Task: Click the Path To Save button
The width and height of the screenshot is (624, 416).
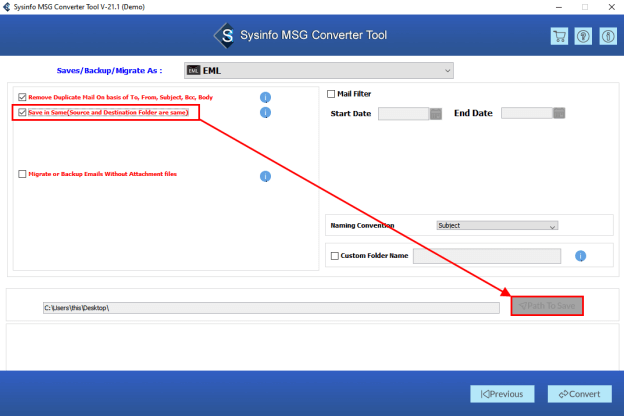Action: 547,306
